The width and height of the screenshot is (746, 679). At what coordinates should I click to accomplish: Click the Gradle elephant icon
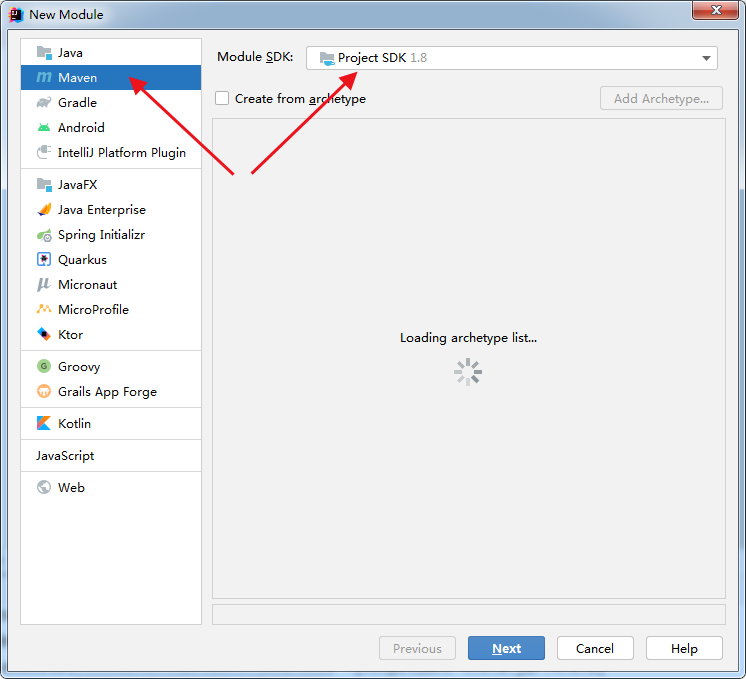tap(44, 102)
